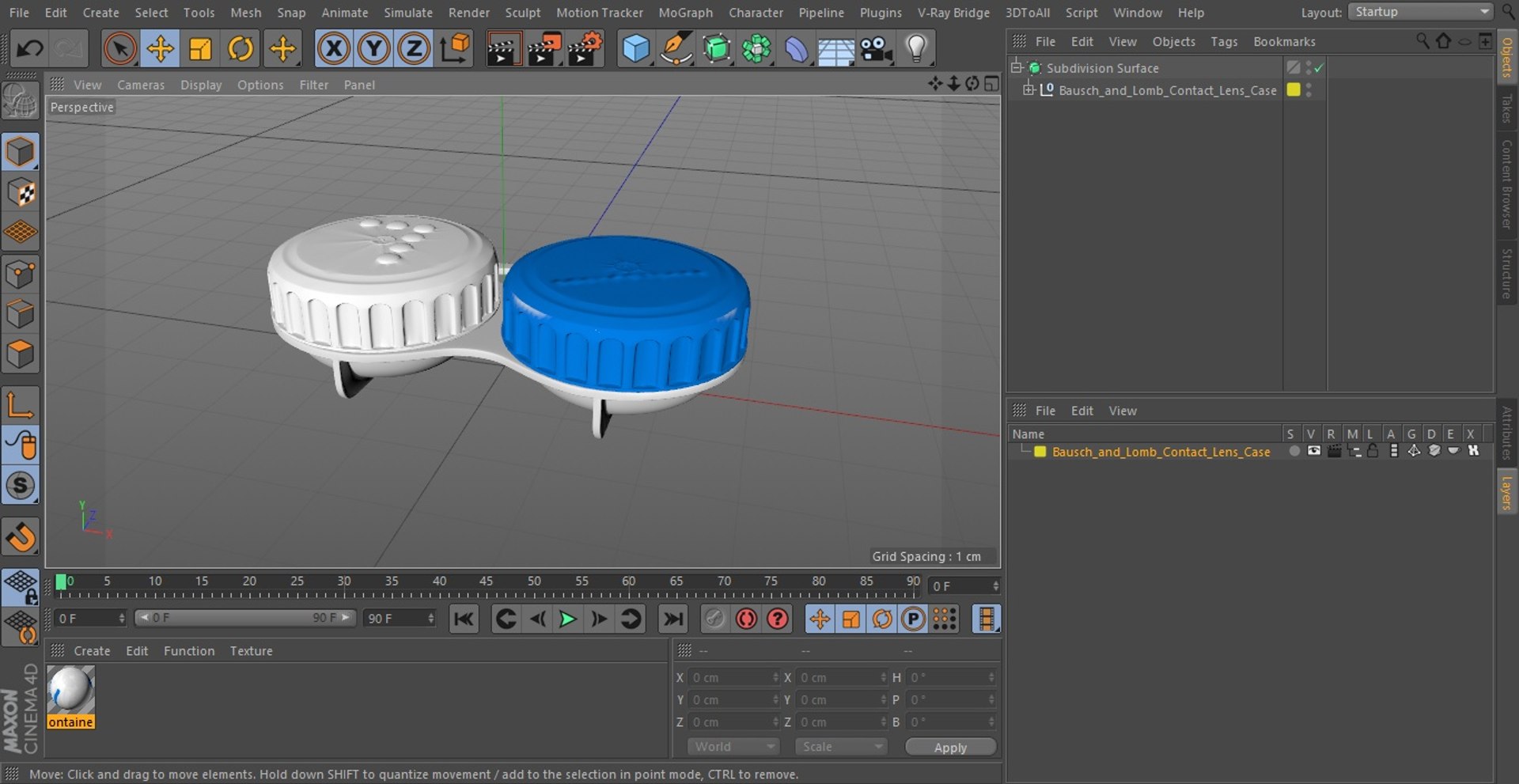Screen dimensions: 1519x784
Task: Expand the Bausch_and_Lomb_Contact_Lens_Case object tree
Action: point(1028,89)
